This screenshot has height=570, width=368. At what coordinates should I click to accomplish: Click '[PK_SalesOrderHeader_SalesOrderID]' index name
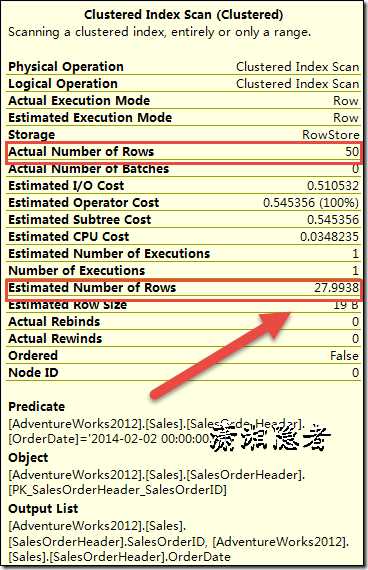pyautogui.click(x=117, y=490)
